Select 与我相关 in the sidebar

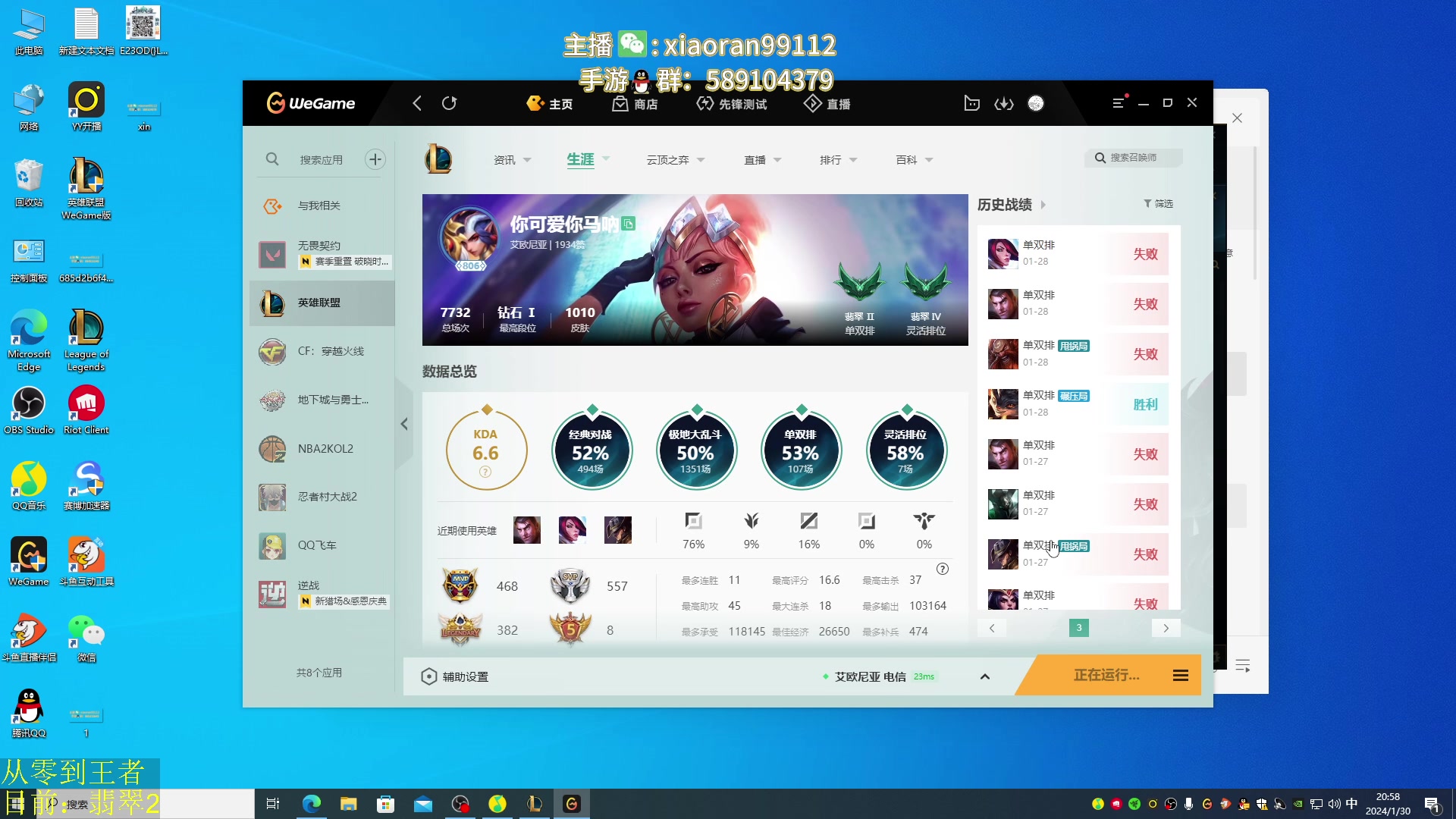point(322,206)
